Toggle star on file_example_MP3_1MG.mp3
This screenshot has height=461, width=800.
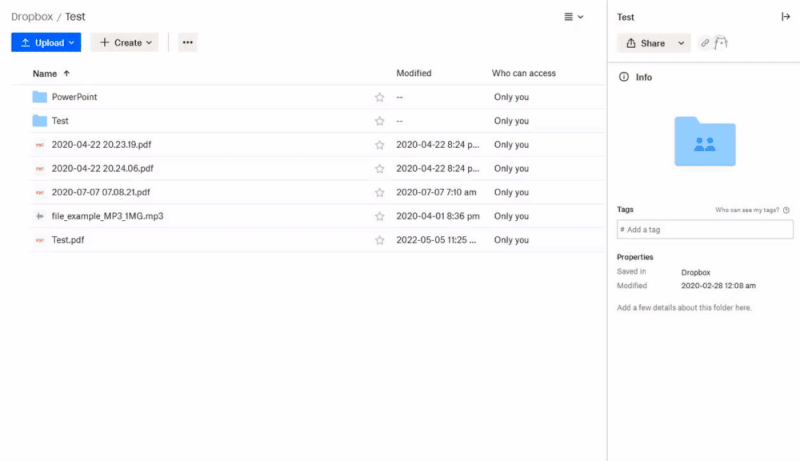(379, 216)
